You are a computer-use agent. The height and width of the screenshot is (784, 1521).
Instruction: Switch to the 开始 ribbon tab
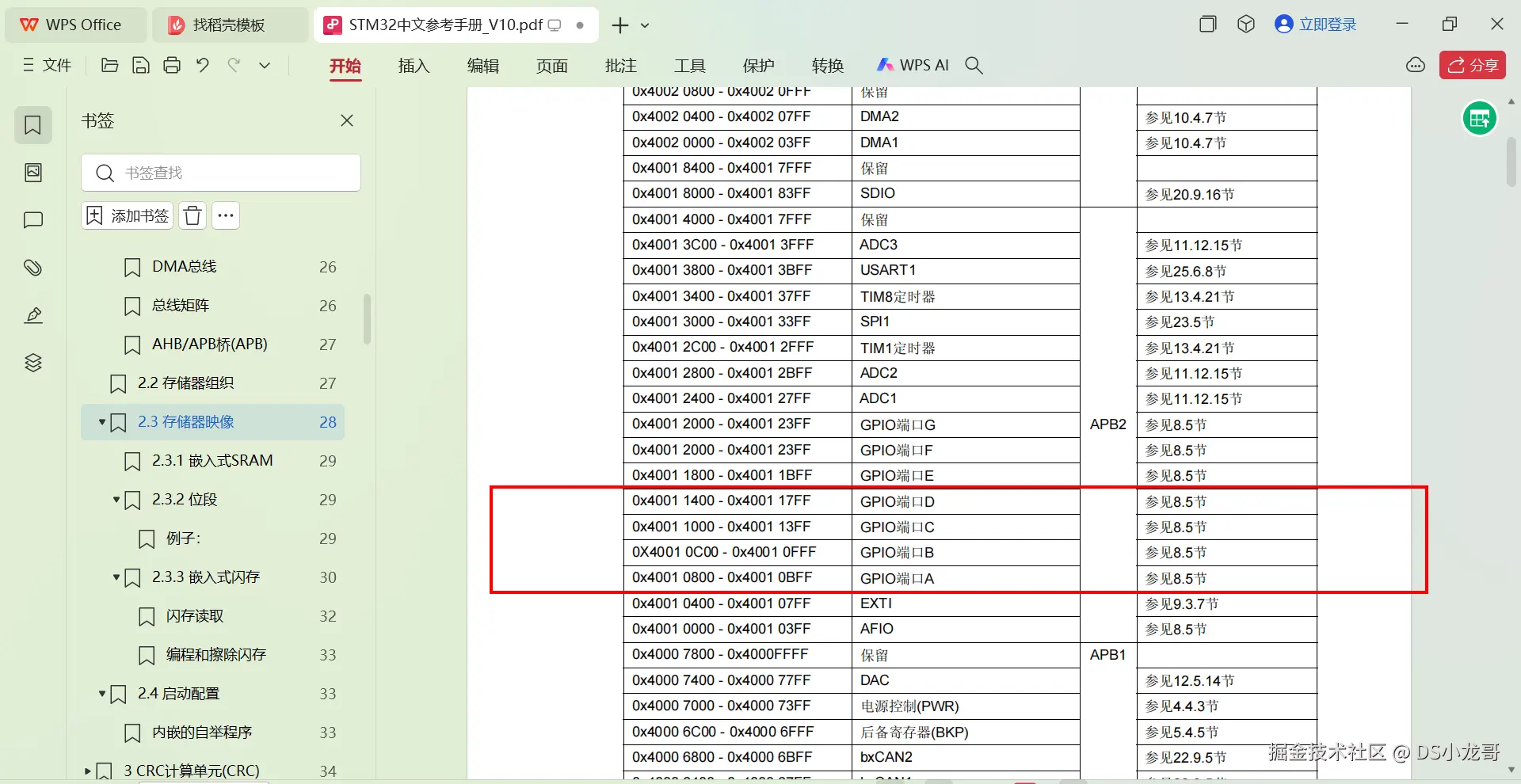point(345,66)
